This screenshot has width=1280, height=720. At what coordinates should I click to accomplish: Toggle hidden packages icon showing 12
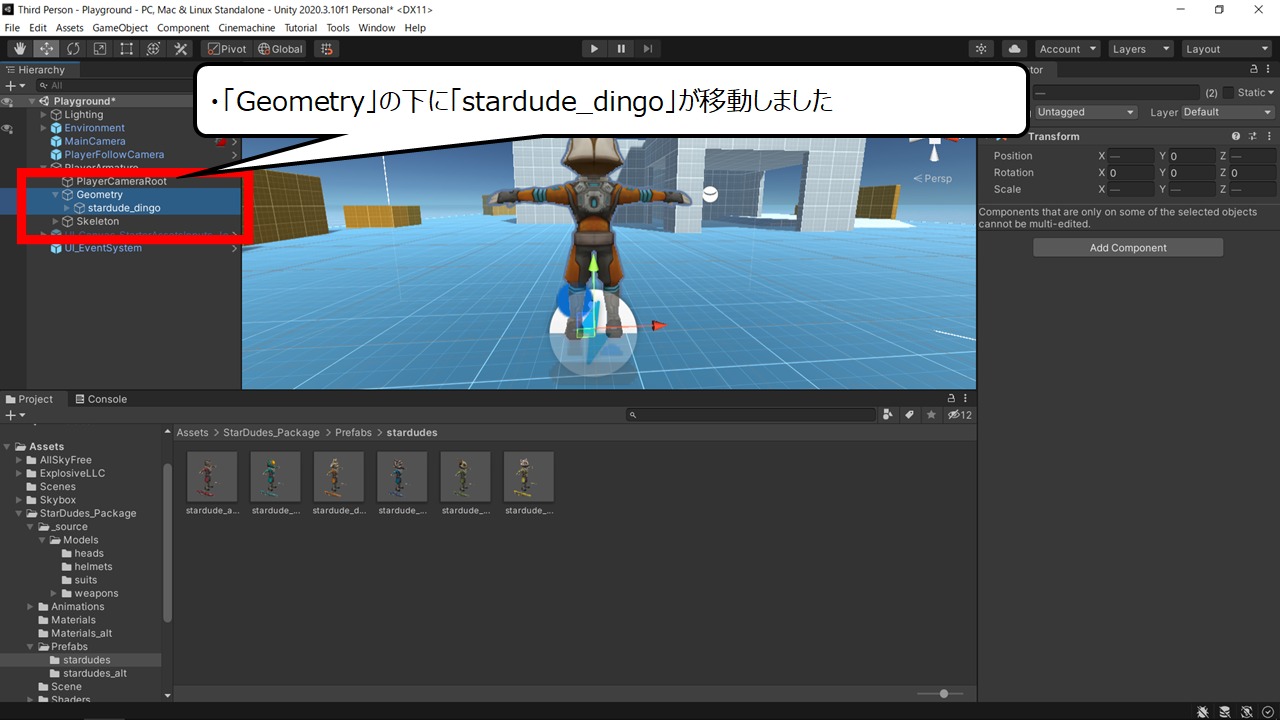click(960, 415)
